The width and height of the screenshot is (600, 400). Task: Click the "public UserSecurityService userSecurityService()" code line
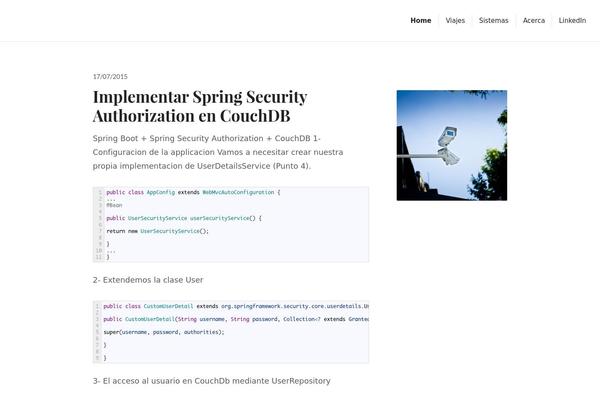[x=184, y=218]
